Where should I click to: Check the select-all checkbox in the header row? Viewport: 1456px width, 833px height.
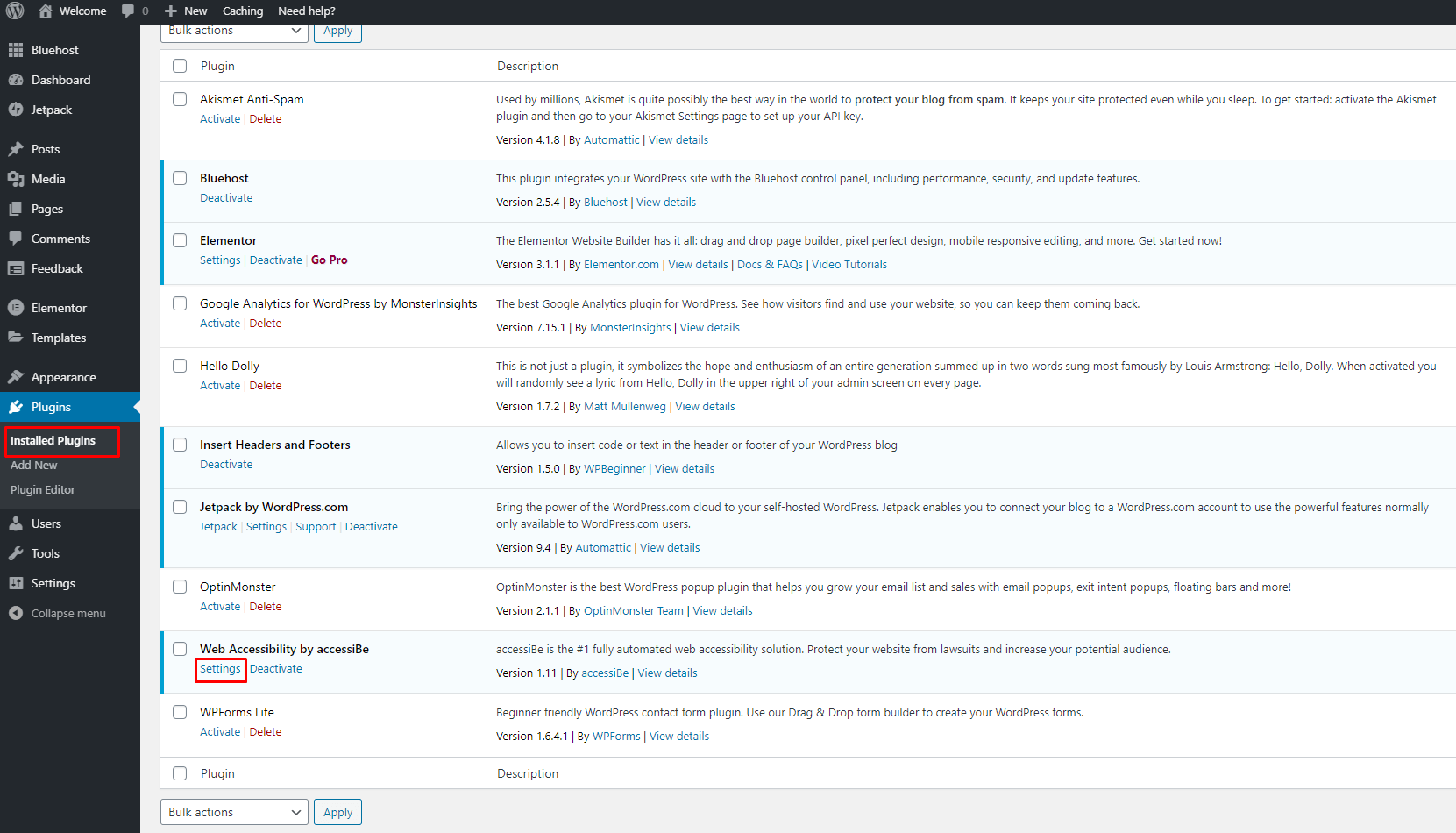pyautogui.click(x=180, y=65)
